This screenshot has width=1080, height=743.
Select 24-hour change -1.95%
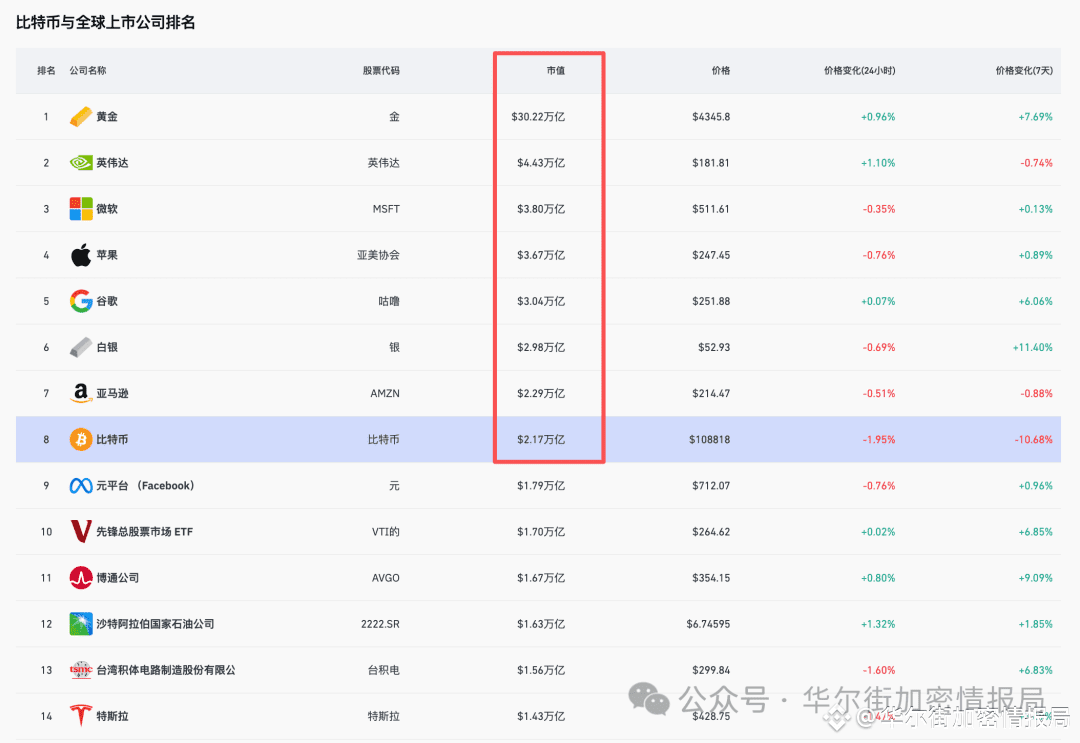[879, 440]
